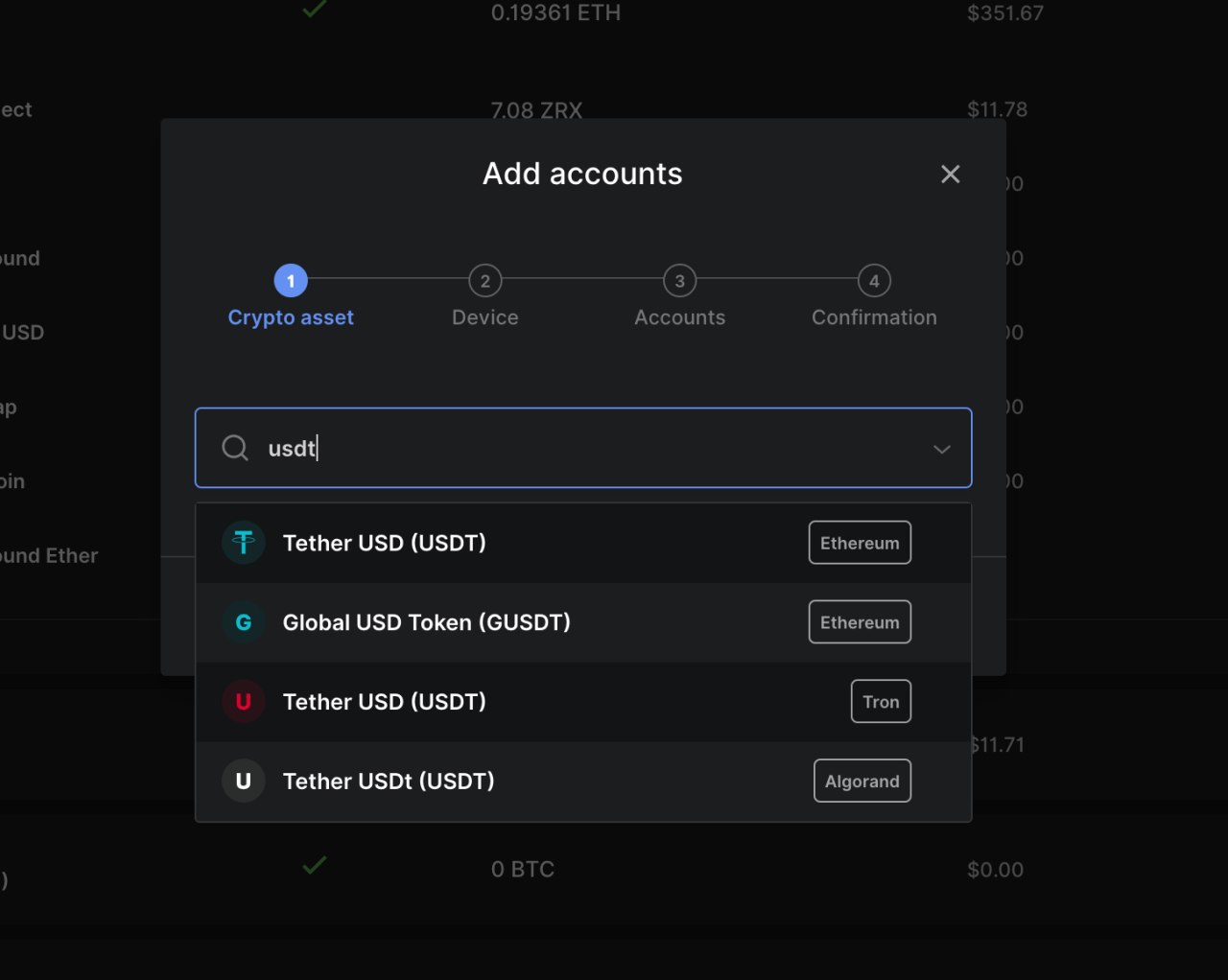Select the Device step label
Viewport: 1228px width, 980px height.
pyautogui.click(x=485, y=317)
